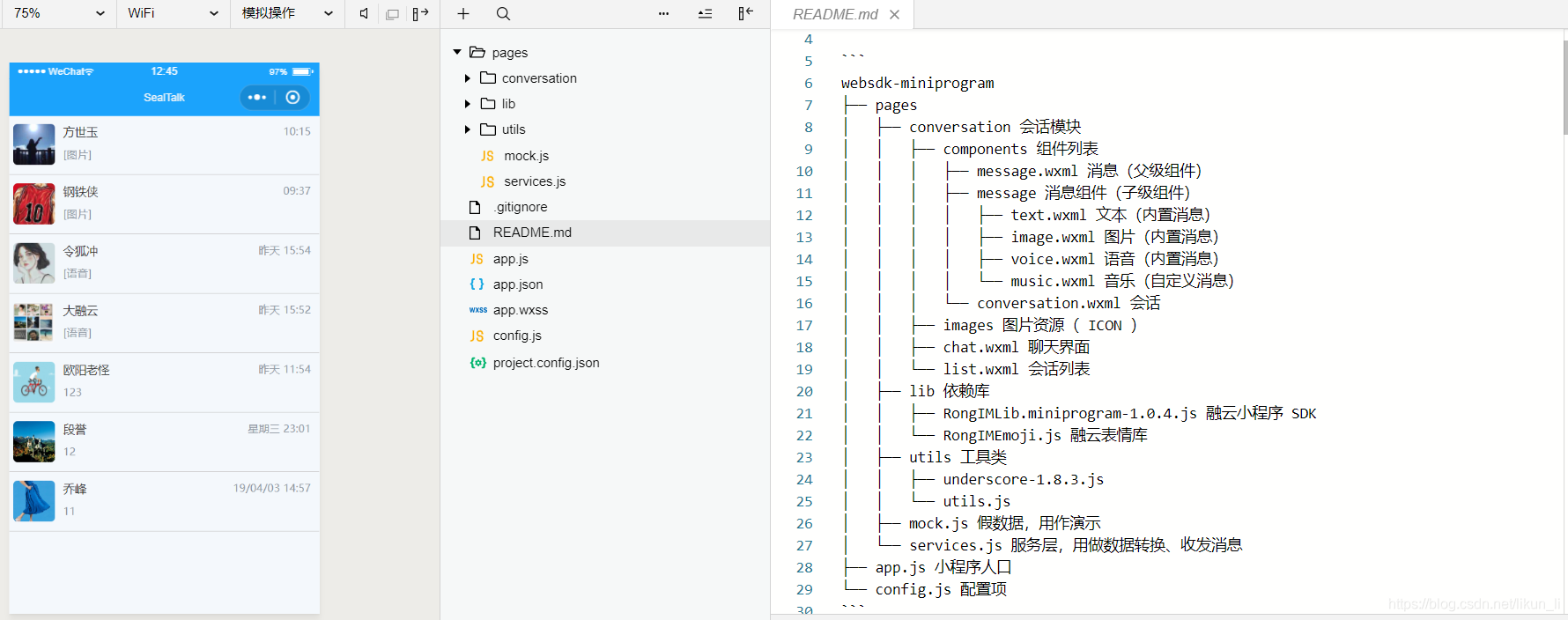1568x620 pixels.
Task: Expand the utils folder
Action: click(x=468, y=129)
